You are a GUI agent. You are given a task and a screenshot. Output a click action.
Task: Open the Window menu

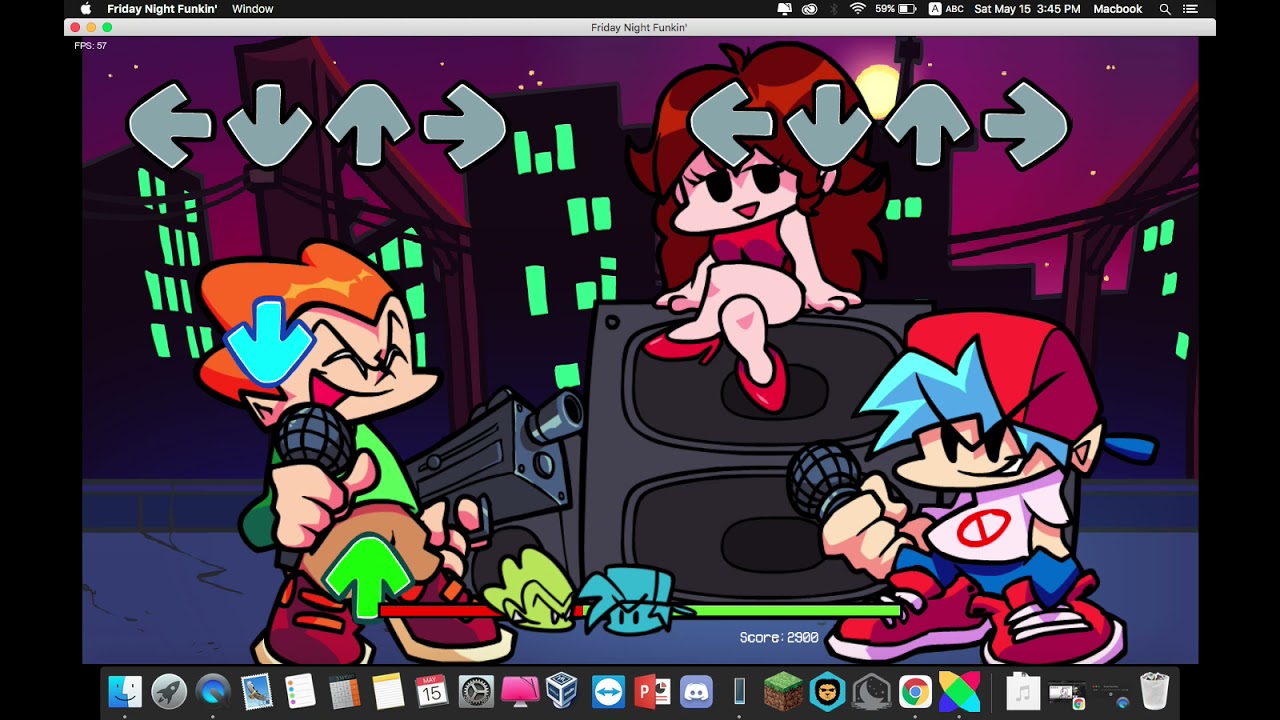[252, 9]
